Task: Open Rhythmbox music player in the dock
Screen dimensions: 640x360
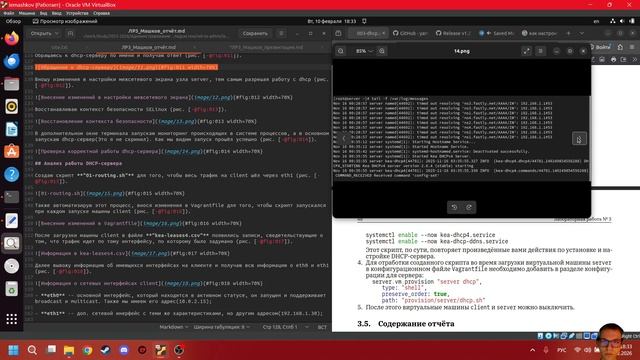Action: point(11,107)
